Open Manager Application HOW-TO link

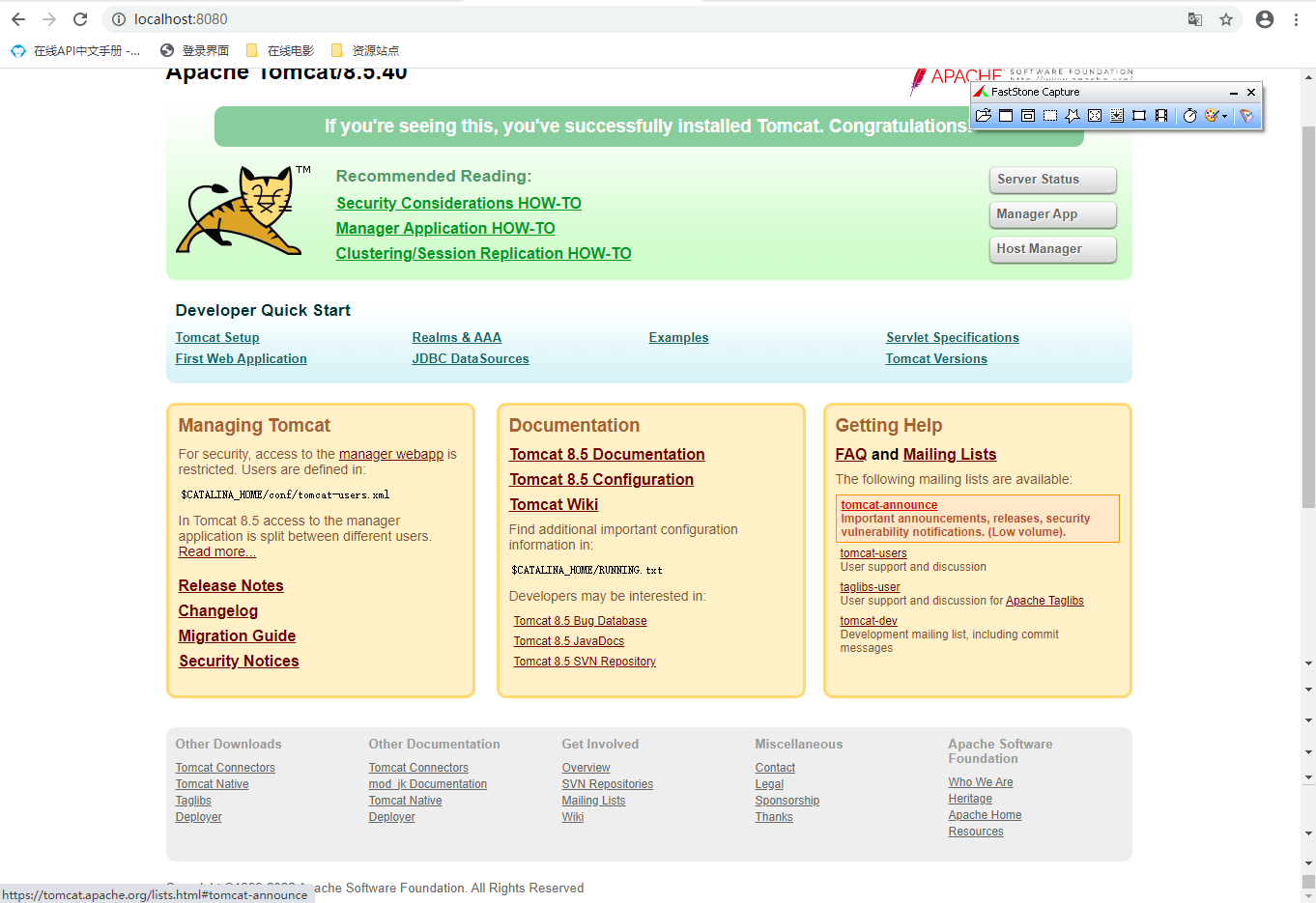coord(445,228)
